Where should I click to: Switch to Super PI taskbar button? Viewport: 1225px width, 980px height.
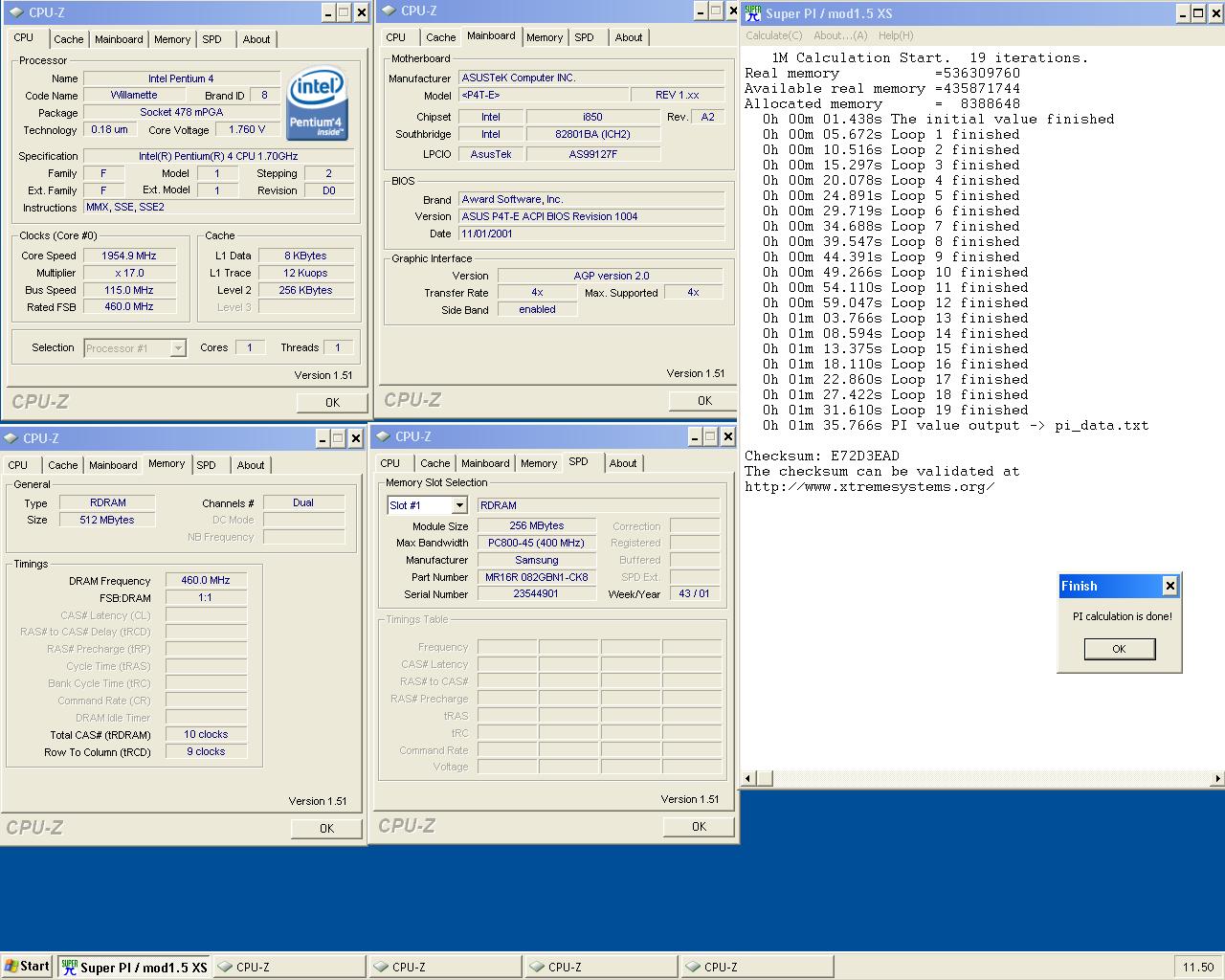134,967
